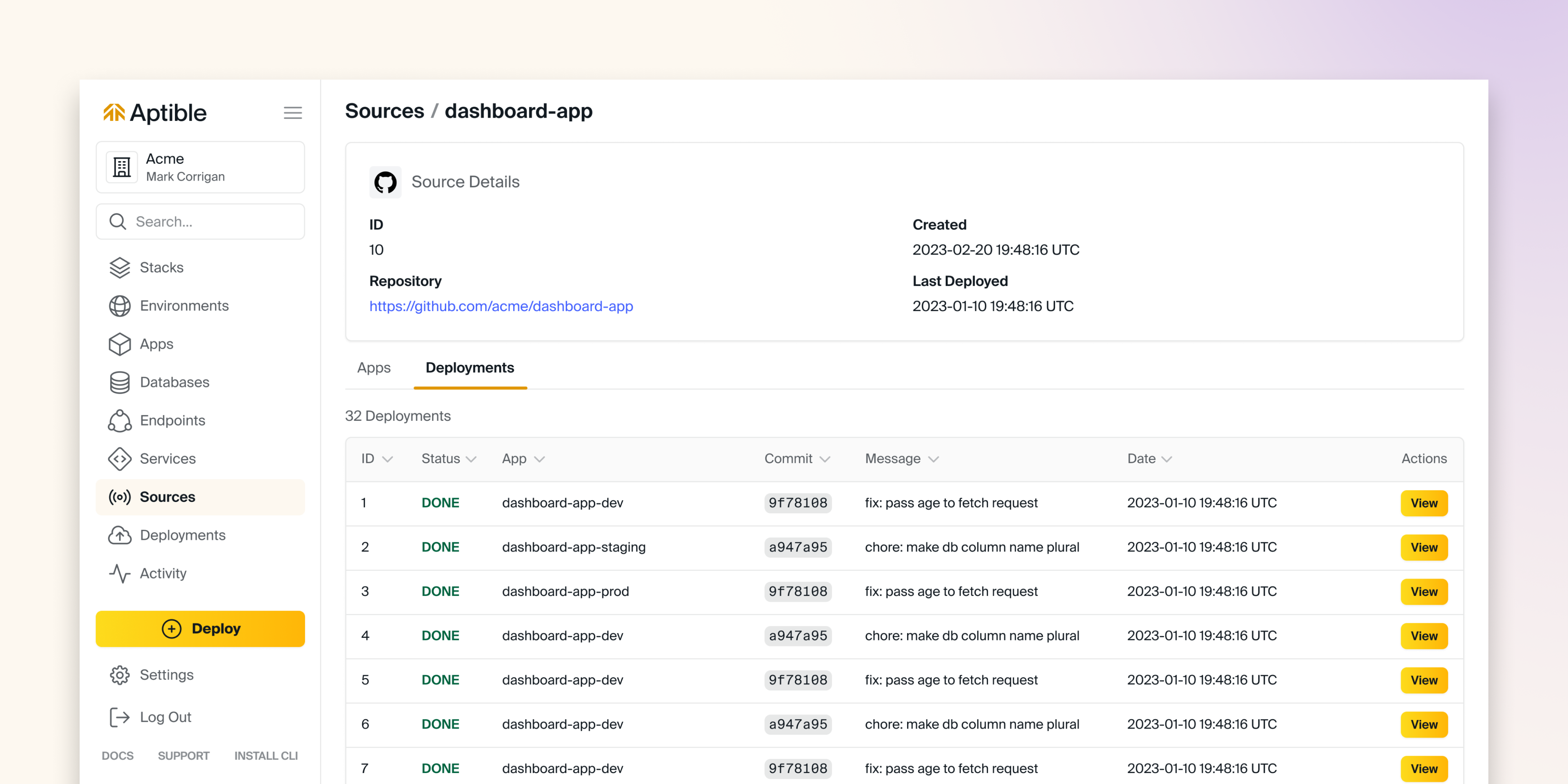Image resolution: width=1568 pixels, height=784 pixels.
Task: Open the dashboard-app GitHub repository link
Action: pos(501,306)
